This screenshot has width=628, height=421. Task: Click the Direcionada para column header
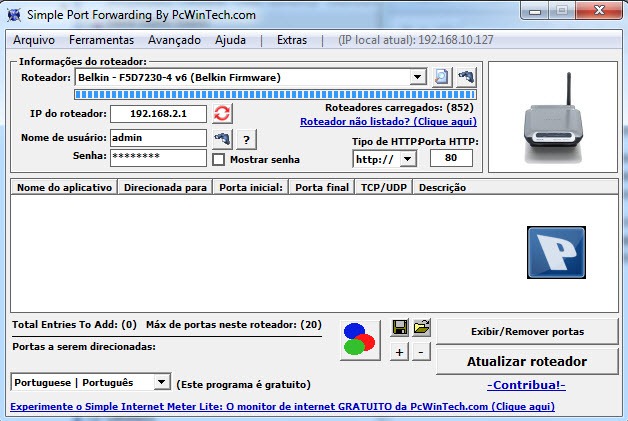coord(165,187)
